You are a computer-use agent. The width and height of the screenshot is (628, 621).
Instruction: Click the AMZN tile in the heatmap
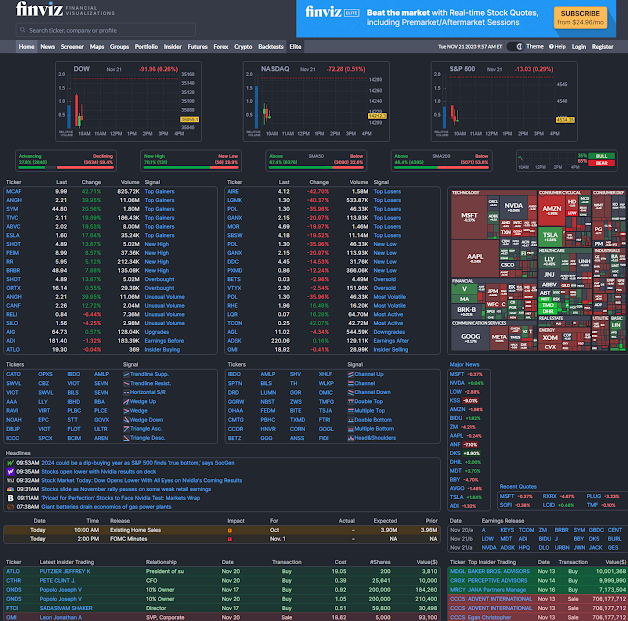[552, 210]
